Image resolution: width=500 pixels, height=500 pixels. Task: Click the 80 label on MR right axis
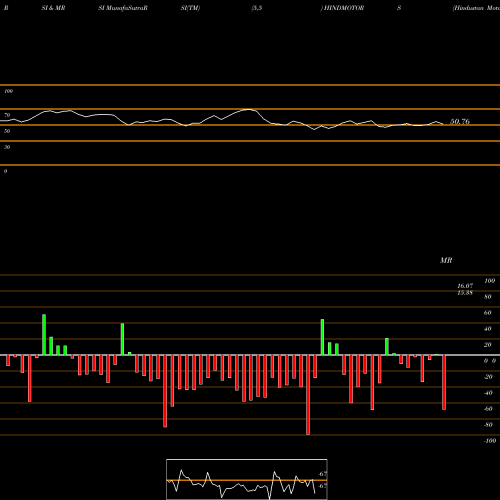coord(488,297)
